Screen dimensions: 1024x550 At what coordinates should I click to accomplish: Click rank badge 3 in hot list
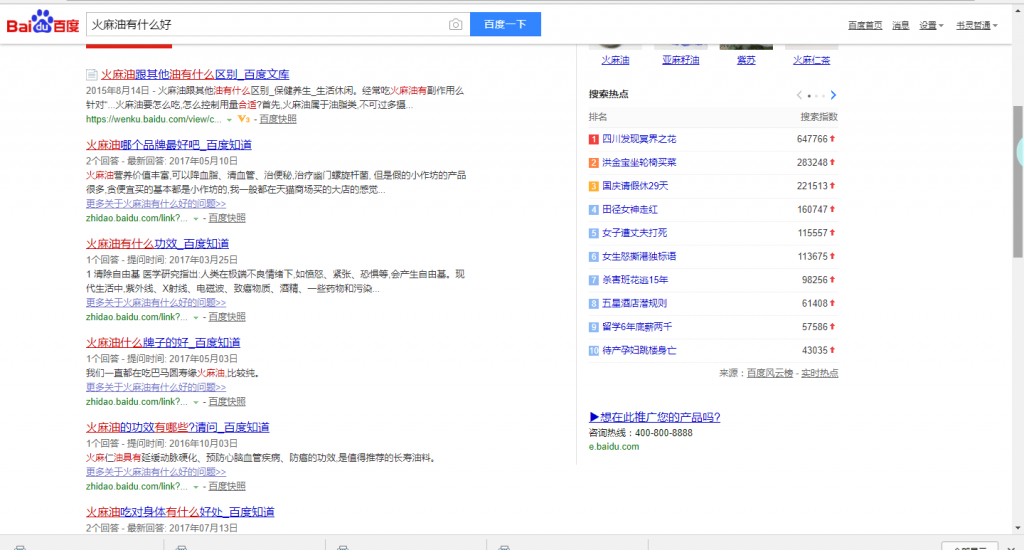coord(594,186)
